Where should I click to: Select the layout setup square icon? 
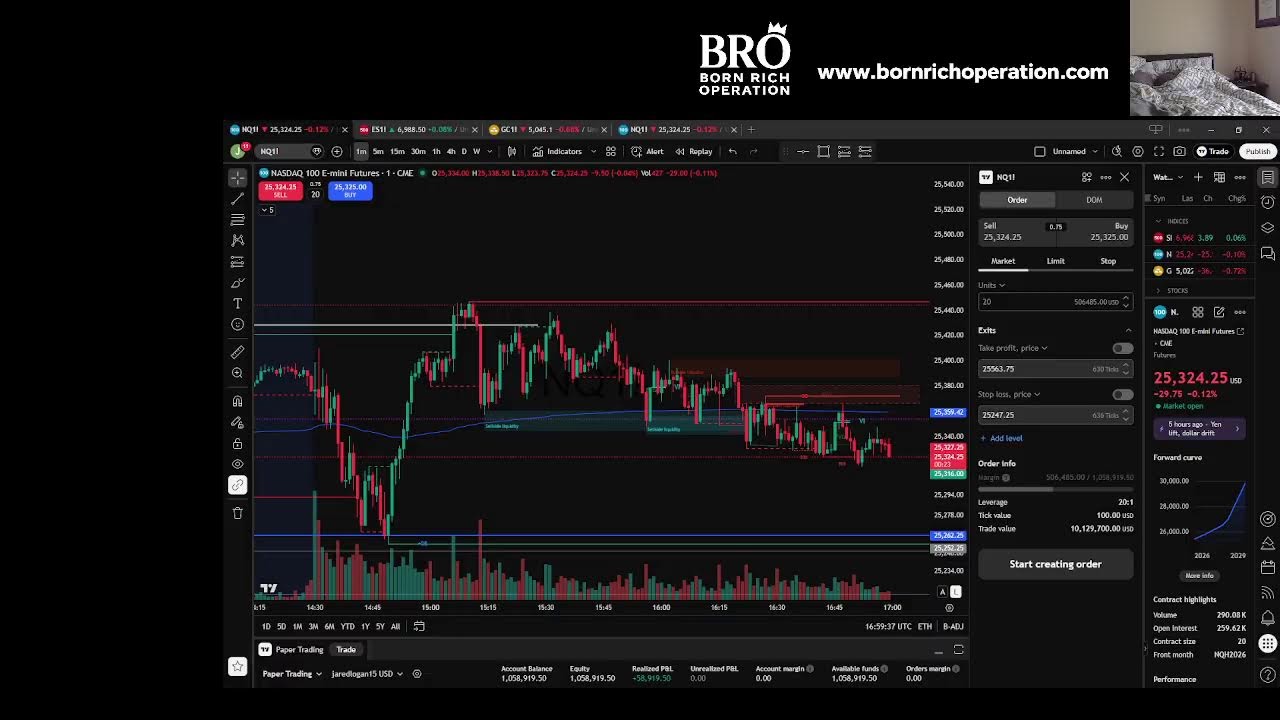pyautogui.click(x=1040, y=151)
